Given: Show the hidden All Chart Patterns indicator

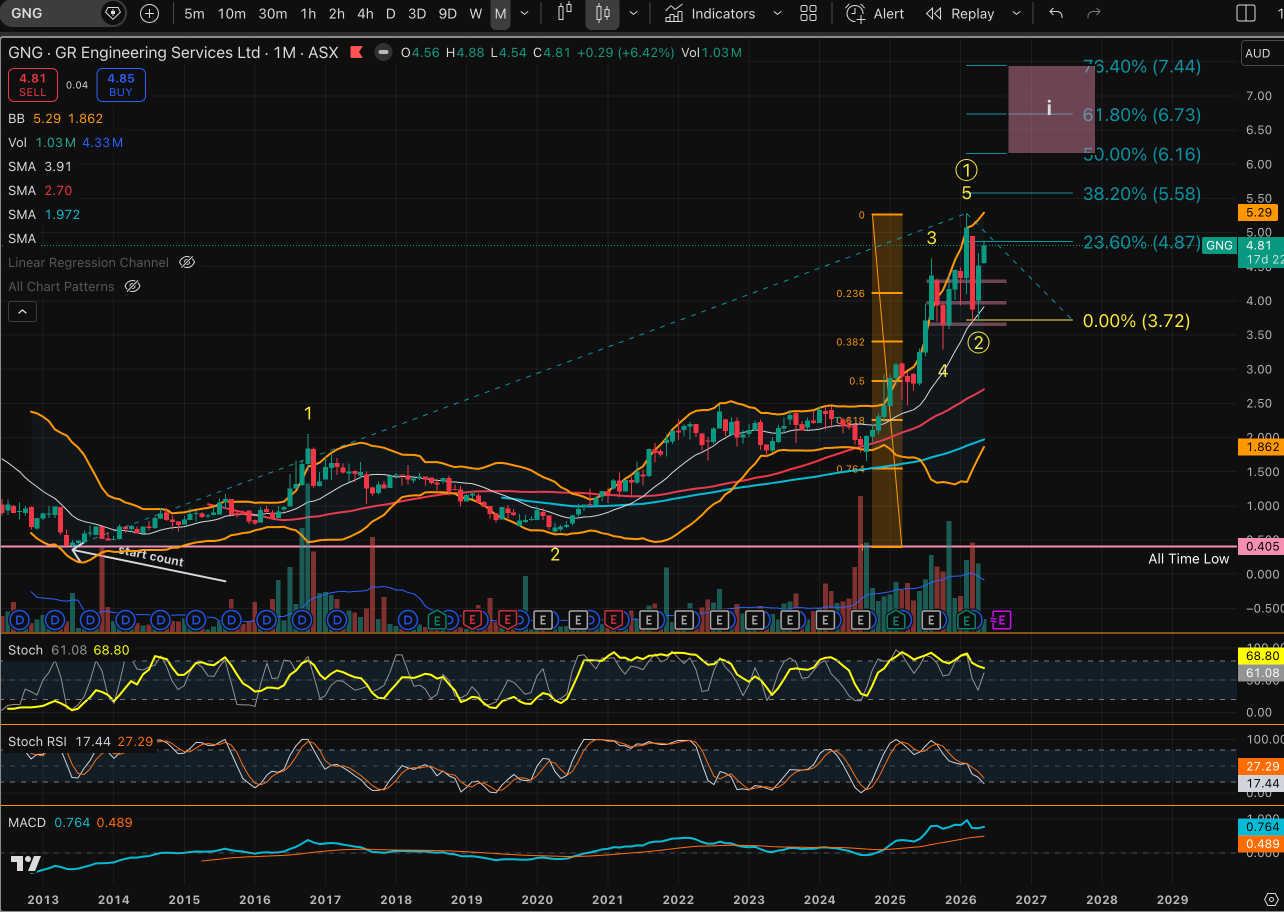Looking at the screenshot, I should 132,286.
